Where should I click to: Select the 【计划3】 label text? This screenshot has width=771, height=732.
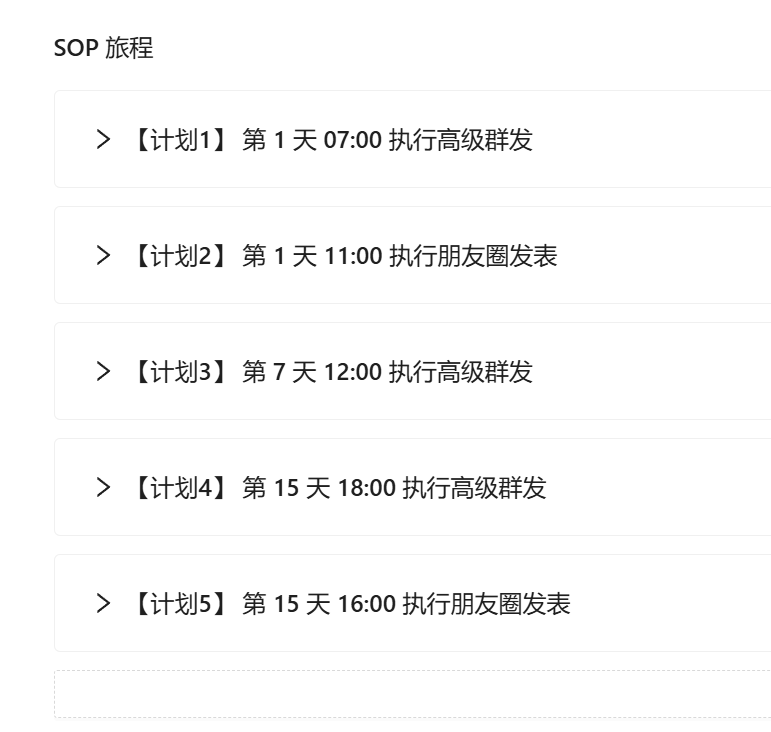click(180, 372)
